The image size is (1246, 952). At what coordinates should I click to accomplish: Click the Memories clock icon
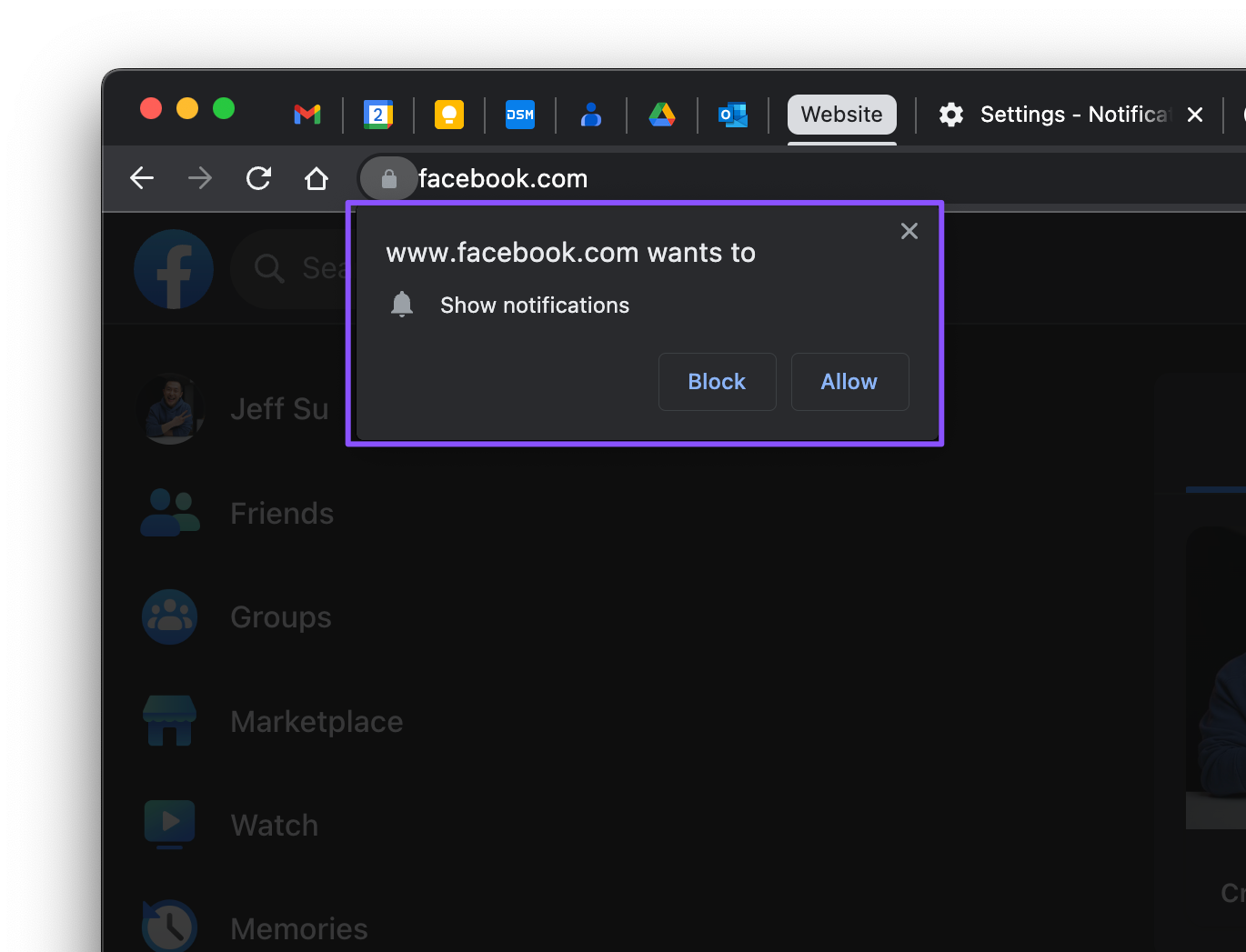pyautogui.click(x=170, y=926)
